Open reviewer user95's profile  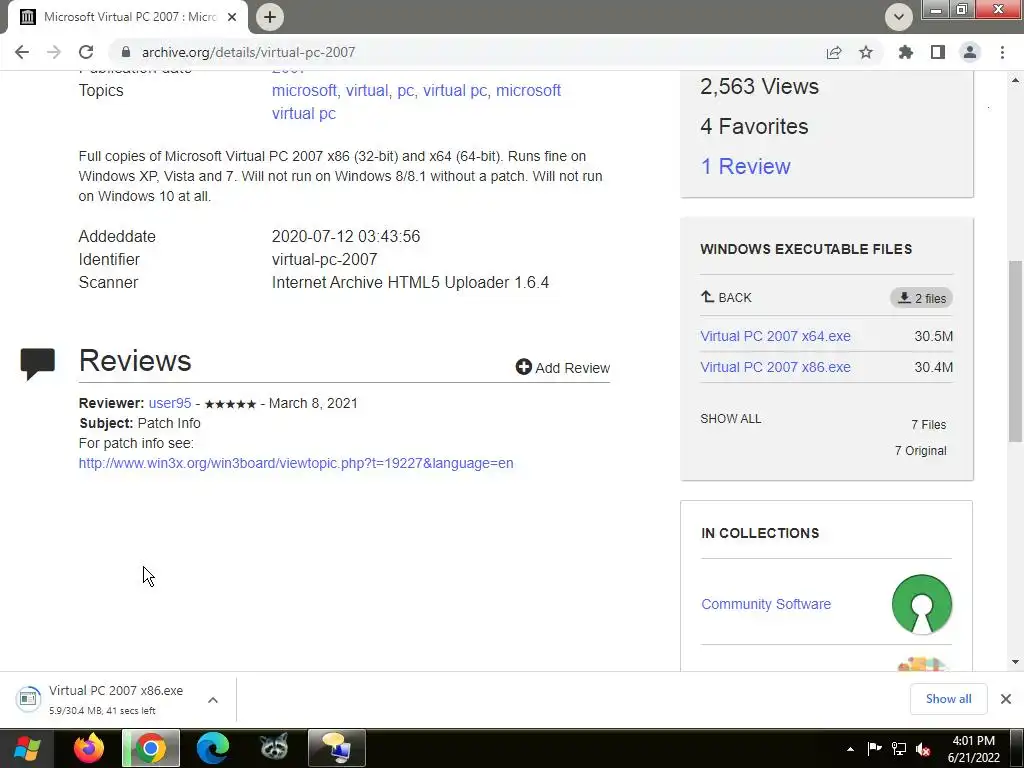point(170,403)
